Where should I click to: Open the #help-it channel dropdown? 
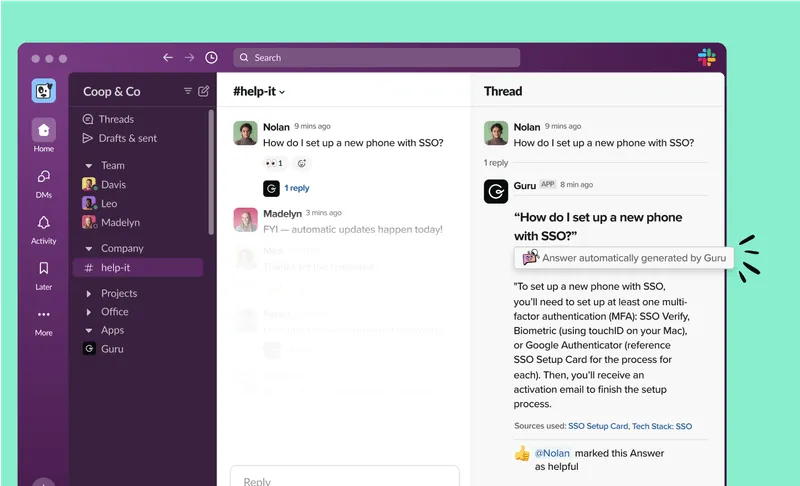pos(259,91)
